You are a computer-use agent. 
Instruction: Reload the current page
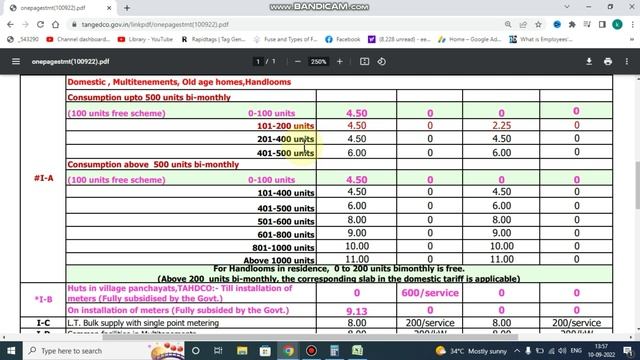pos(40,24)
